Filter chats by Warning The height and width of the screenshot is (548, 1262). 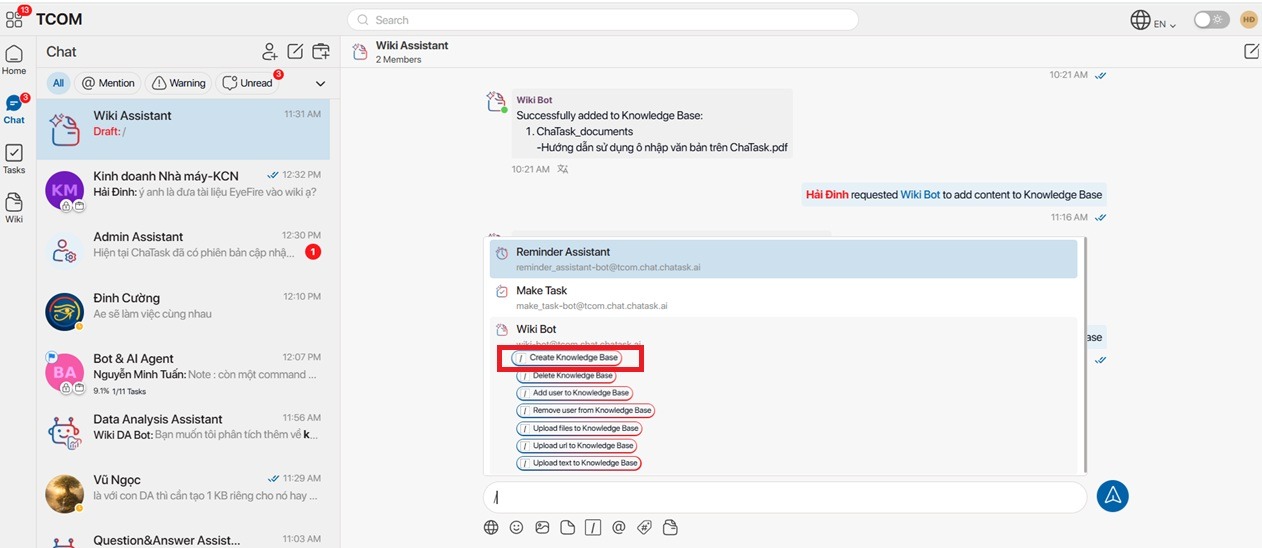pyautogui.click(x=178, y=83)
